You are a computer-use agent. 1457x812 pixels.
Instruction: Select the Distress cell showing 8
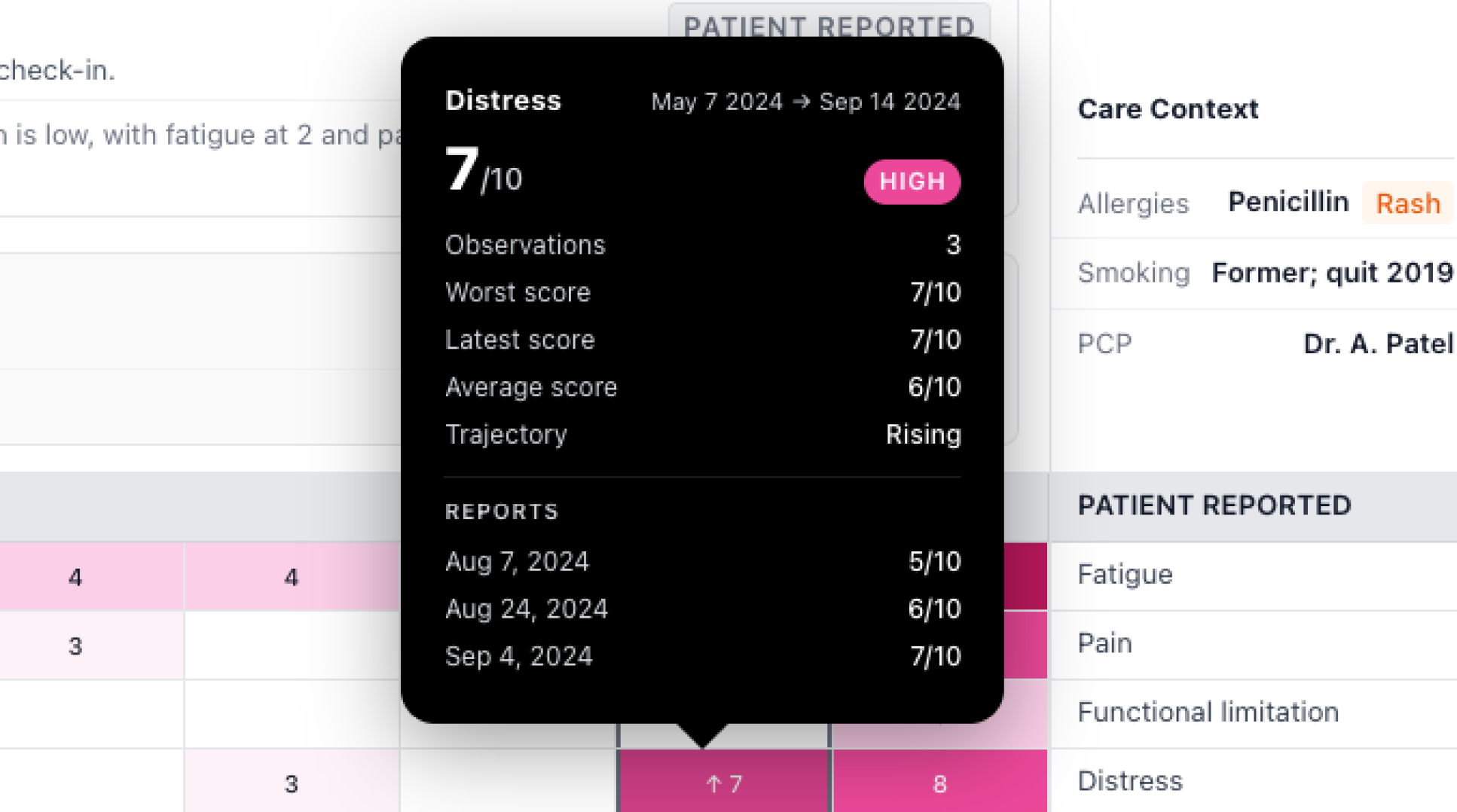[939, 783]
